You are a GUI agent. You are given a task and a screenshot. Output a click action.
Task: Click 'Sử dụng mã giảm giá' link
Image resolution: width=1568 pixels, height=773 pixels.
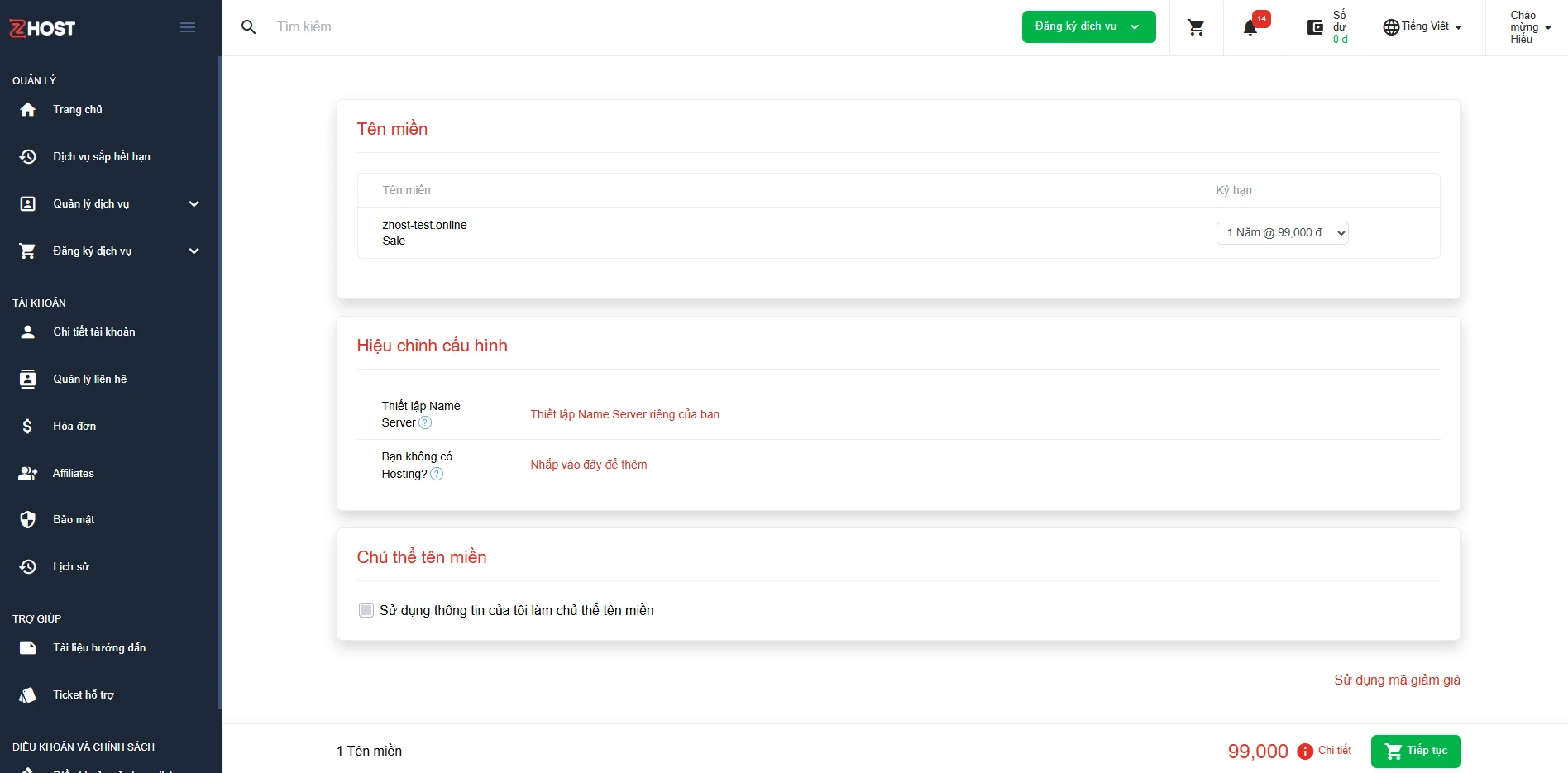tap(1397, 680)
